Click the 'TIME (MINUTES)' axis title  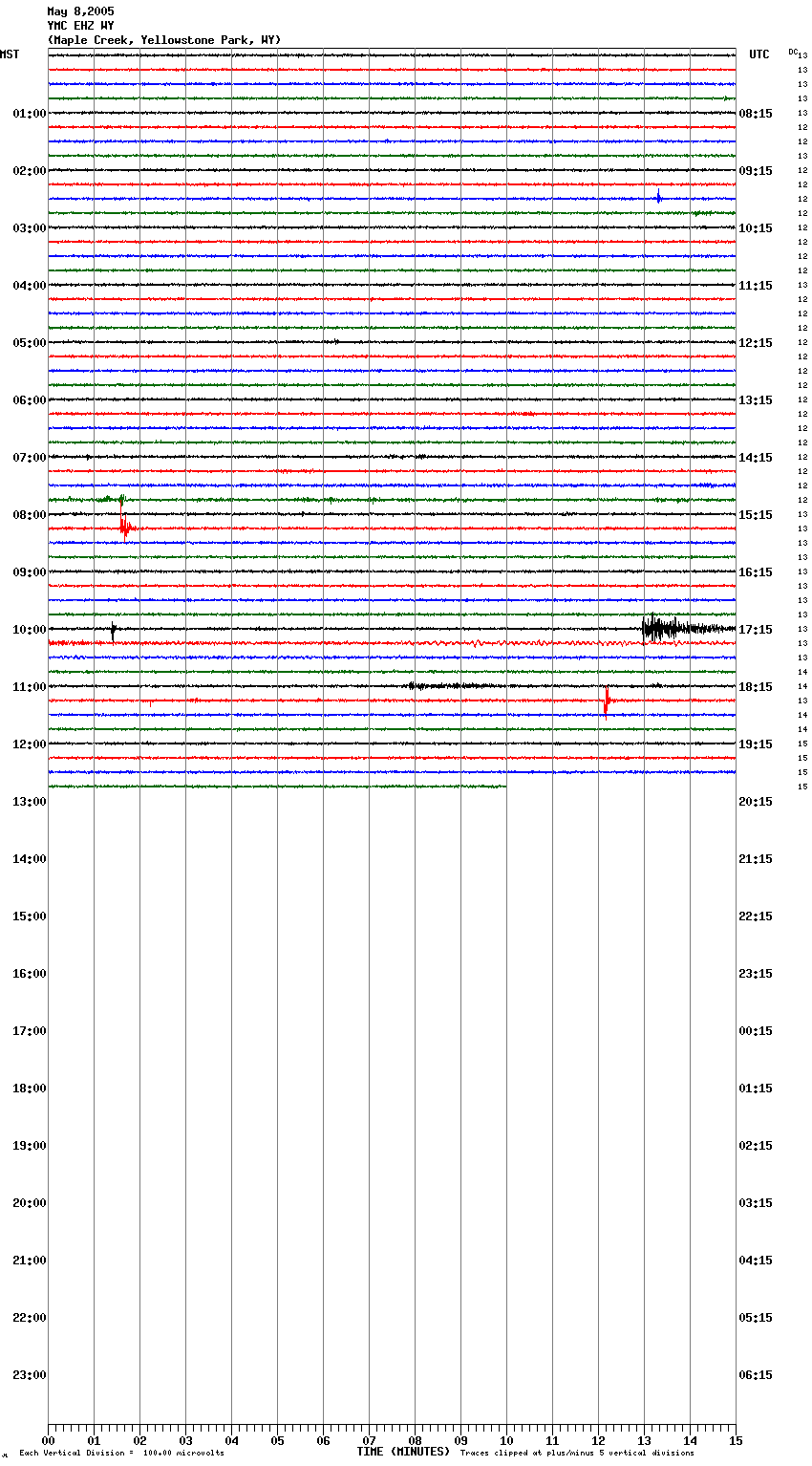(403, 1452)
